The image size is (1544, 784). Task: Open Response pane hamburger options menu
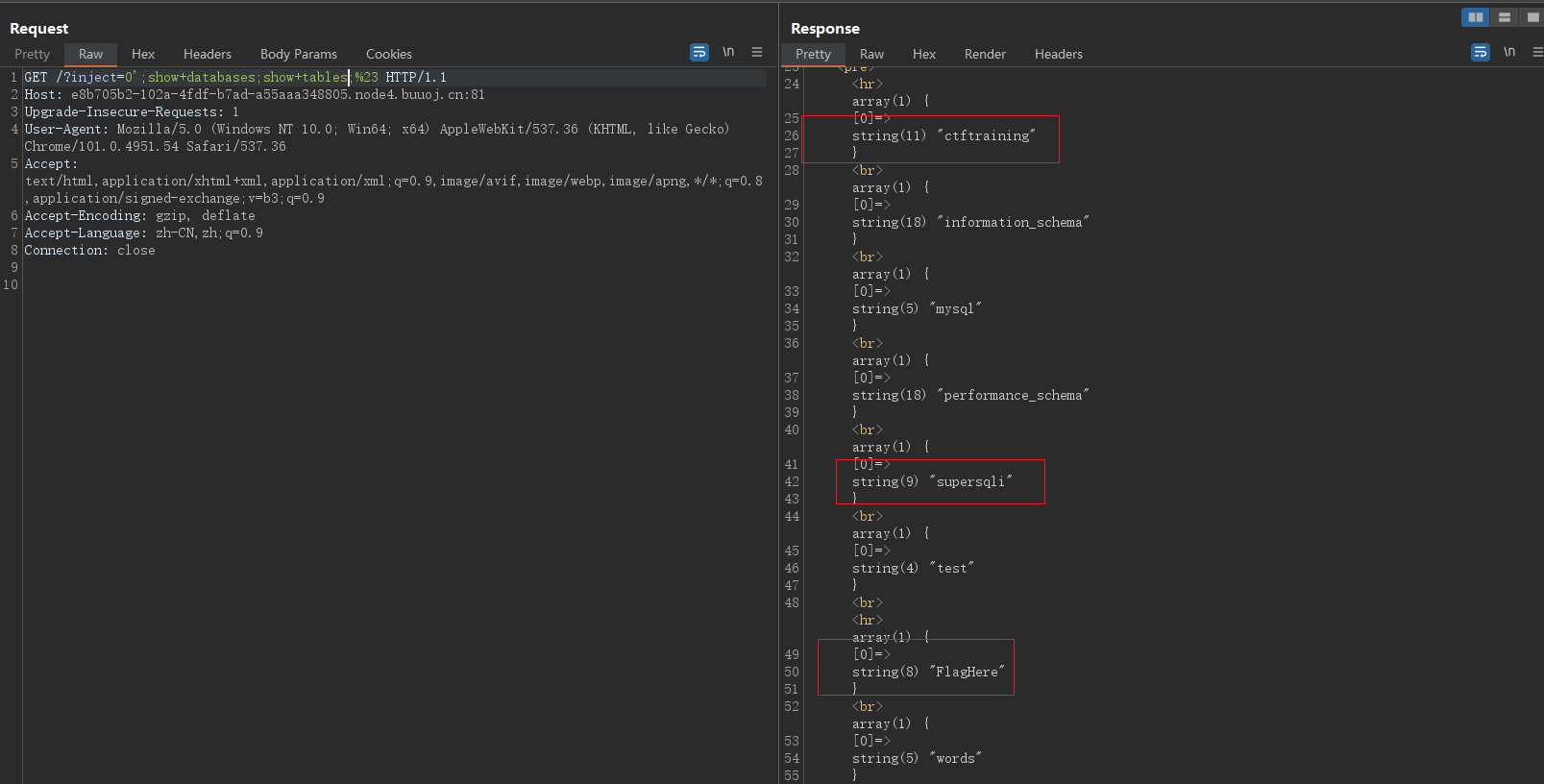(1538, 52)
